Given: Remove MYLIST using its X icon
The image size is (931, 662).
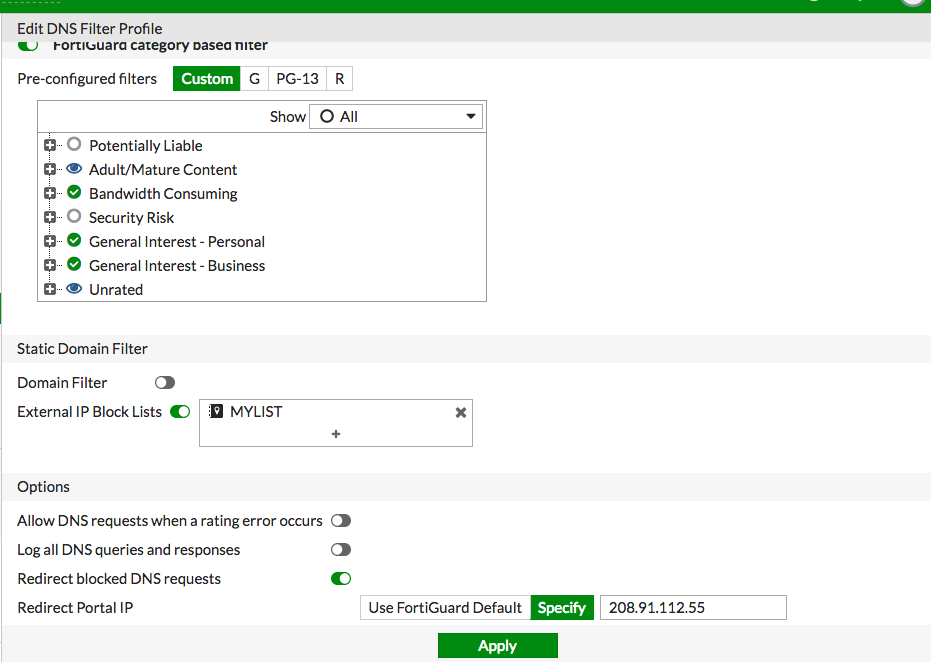Looking at the screenshot, I should coord(460,411).
